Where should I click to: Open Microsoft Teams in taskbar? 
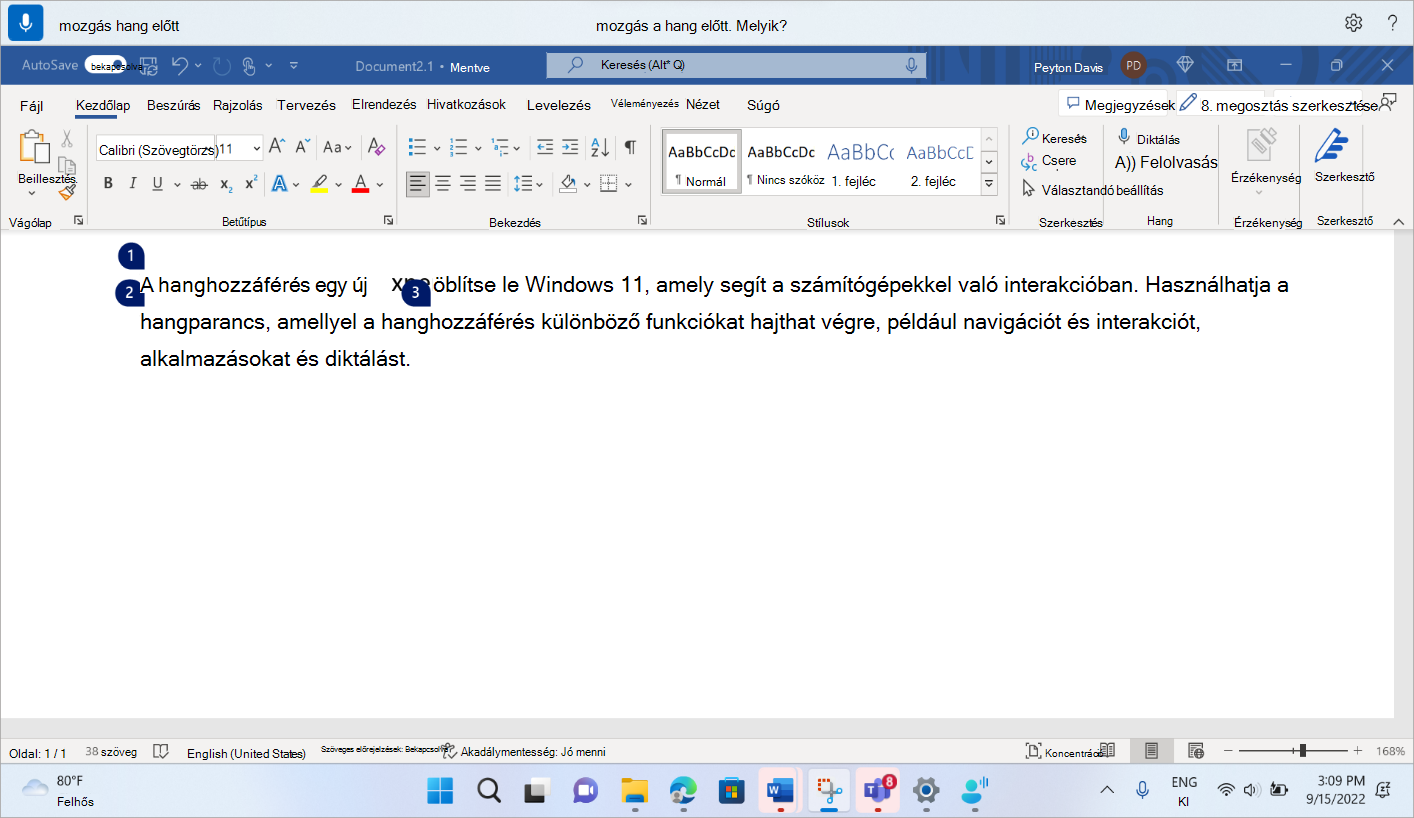tap(879, 790)
